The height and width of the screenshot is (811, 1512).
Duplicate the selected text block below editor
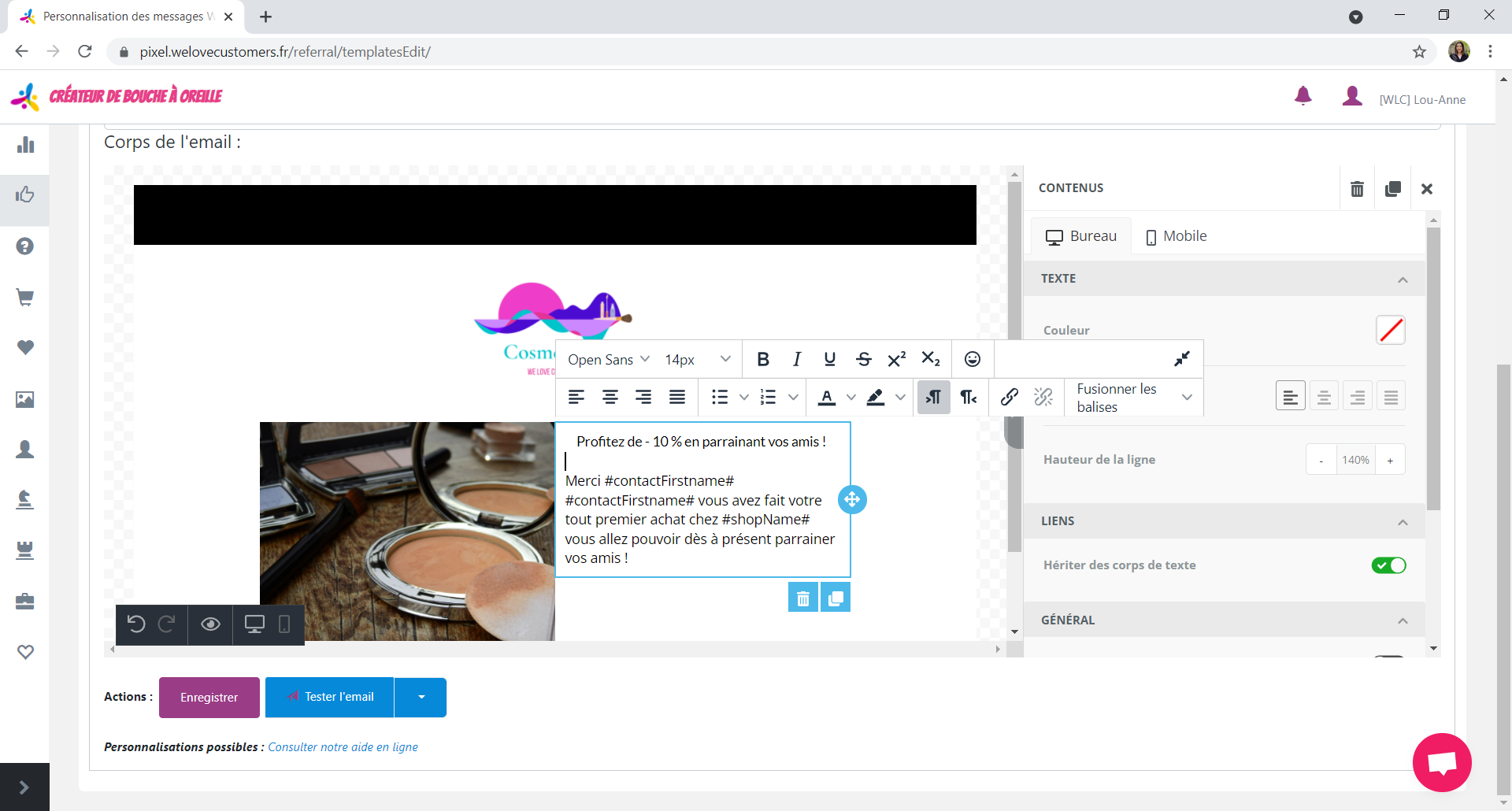(x=836, y=597)
